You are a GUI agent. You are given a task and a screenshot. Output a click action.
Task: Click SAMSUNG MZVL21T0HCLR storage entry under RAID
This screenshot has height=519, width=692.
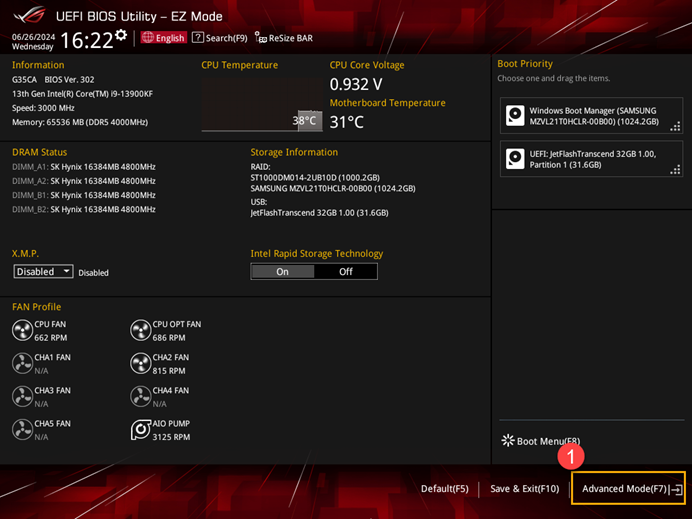[333, 188]
